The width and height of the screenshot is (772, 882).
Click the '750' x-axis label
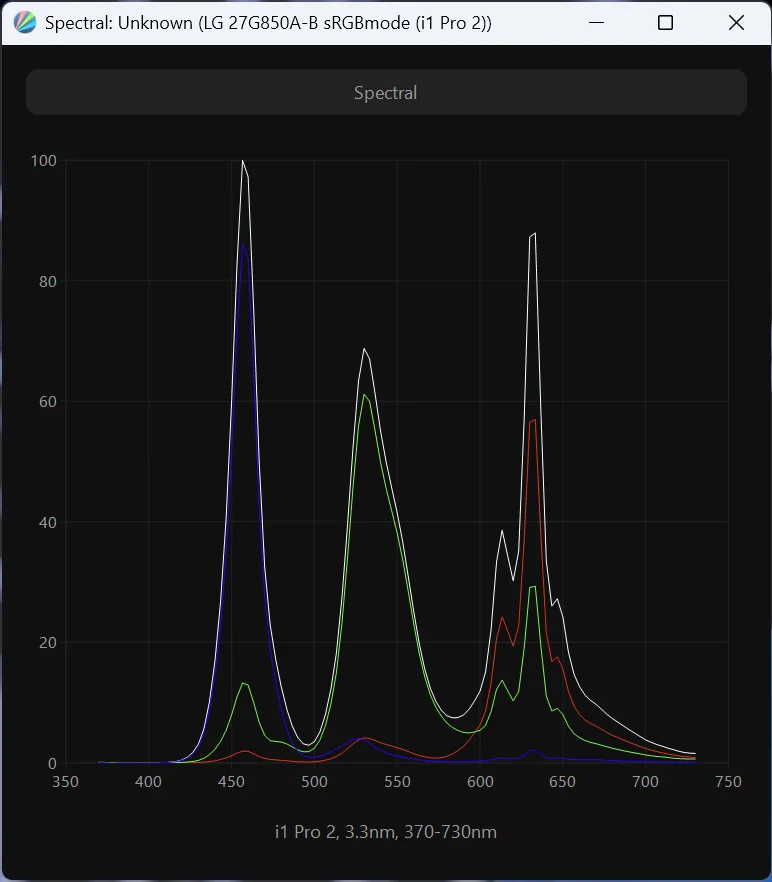click(728, 782)
